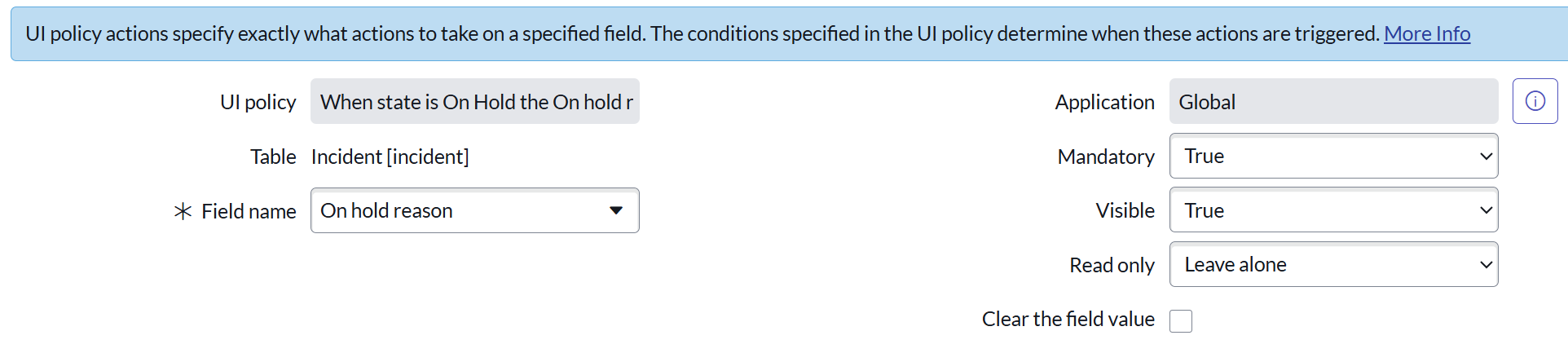
Task: Click the UI policy reference field
Action: [474, 102]
